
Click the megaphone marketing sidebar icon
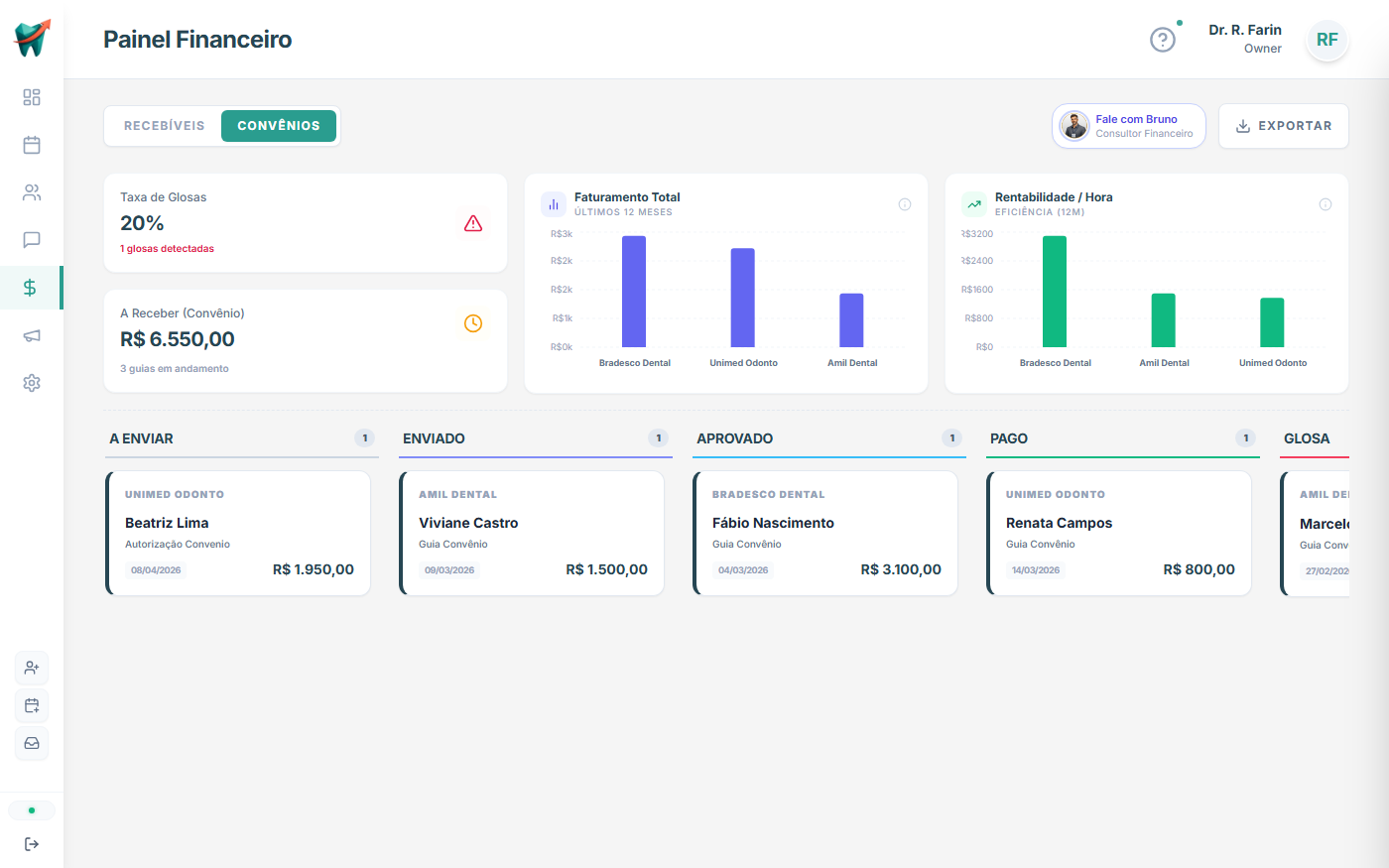coord(32,335)
